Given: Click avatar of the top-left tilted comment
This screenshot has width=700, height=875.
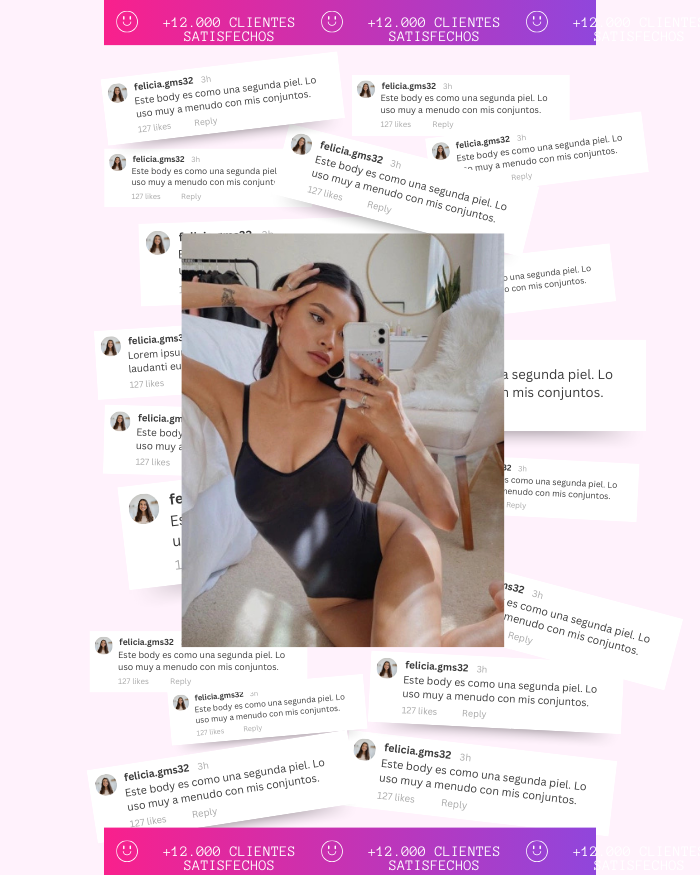Looking at the screenshot, I should click(x=117, y=93).
